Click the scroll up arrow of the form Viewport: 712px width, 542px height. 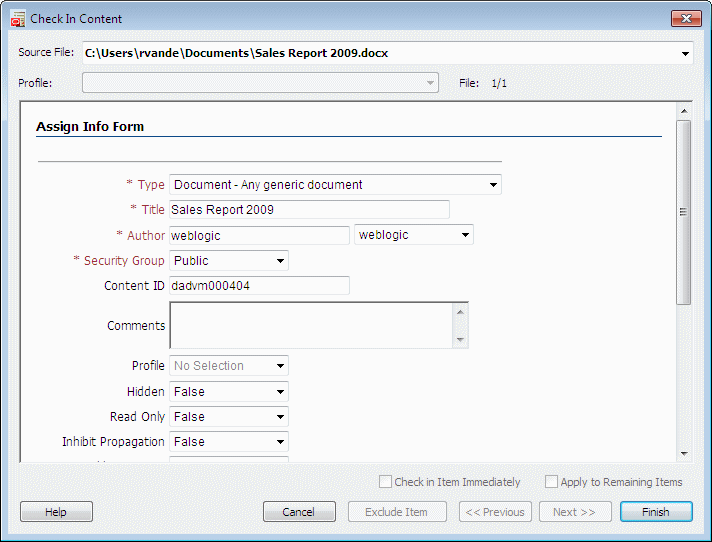point(684,111)
